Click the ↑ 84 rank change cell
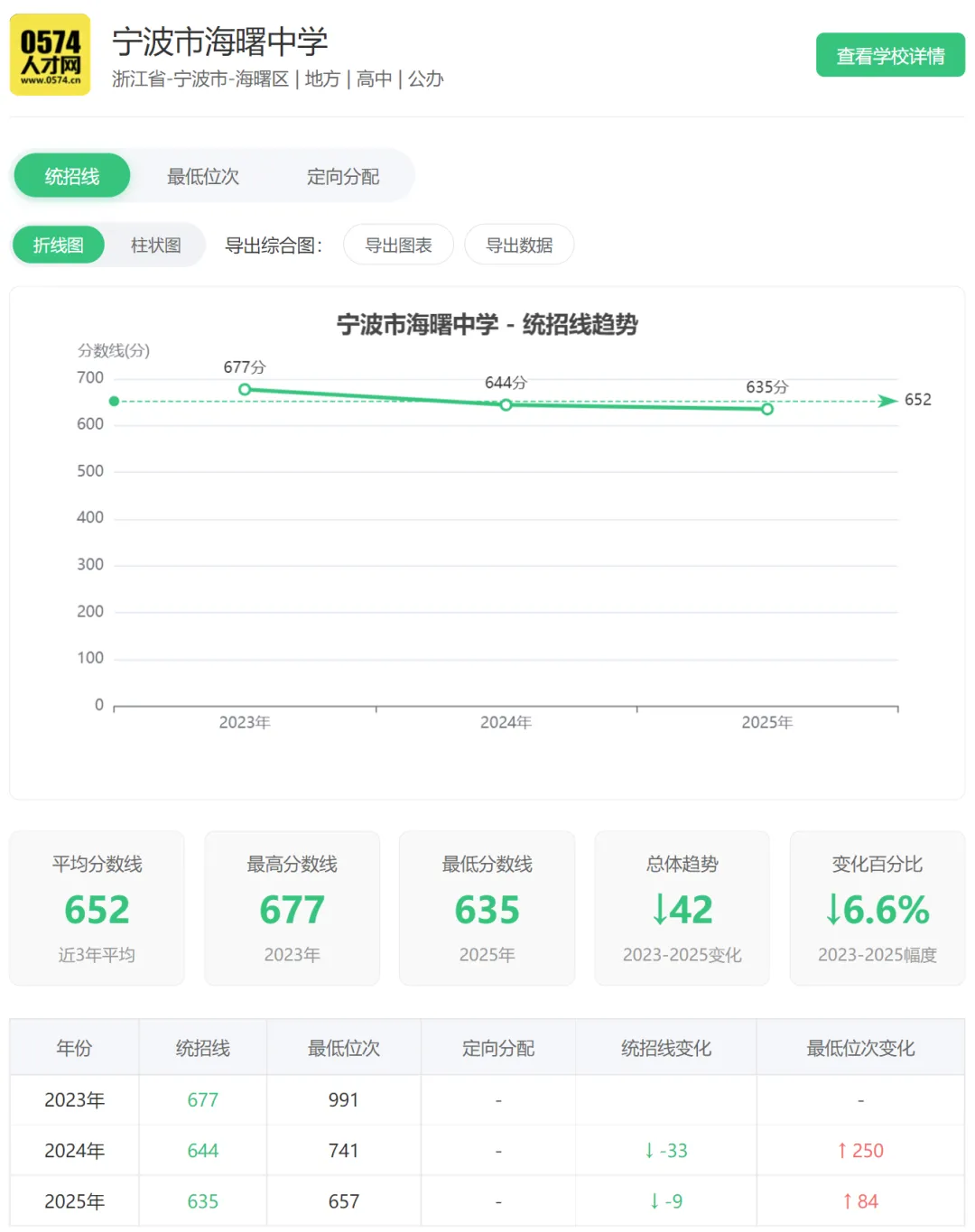The image size is (975, 1232). coord(860,1201)
